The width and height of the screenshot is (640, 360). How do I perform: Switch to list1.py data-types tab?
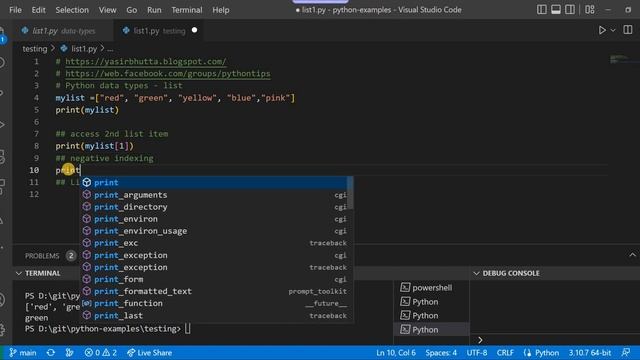tap(63, 31)
